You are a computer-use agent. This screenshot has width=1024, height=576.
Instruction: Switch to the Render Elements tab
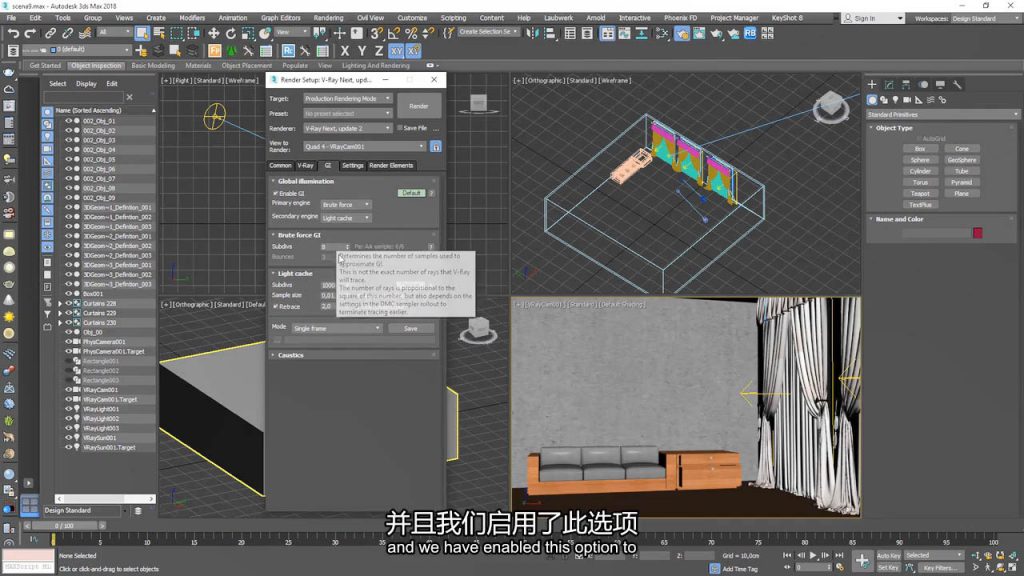pyautogui.click(x=391, y=165)
